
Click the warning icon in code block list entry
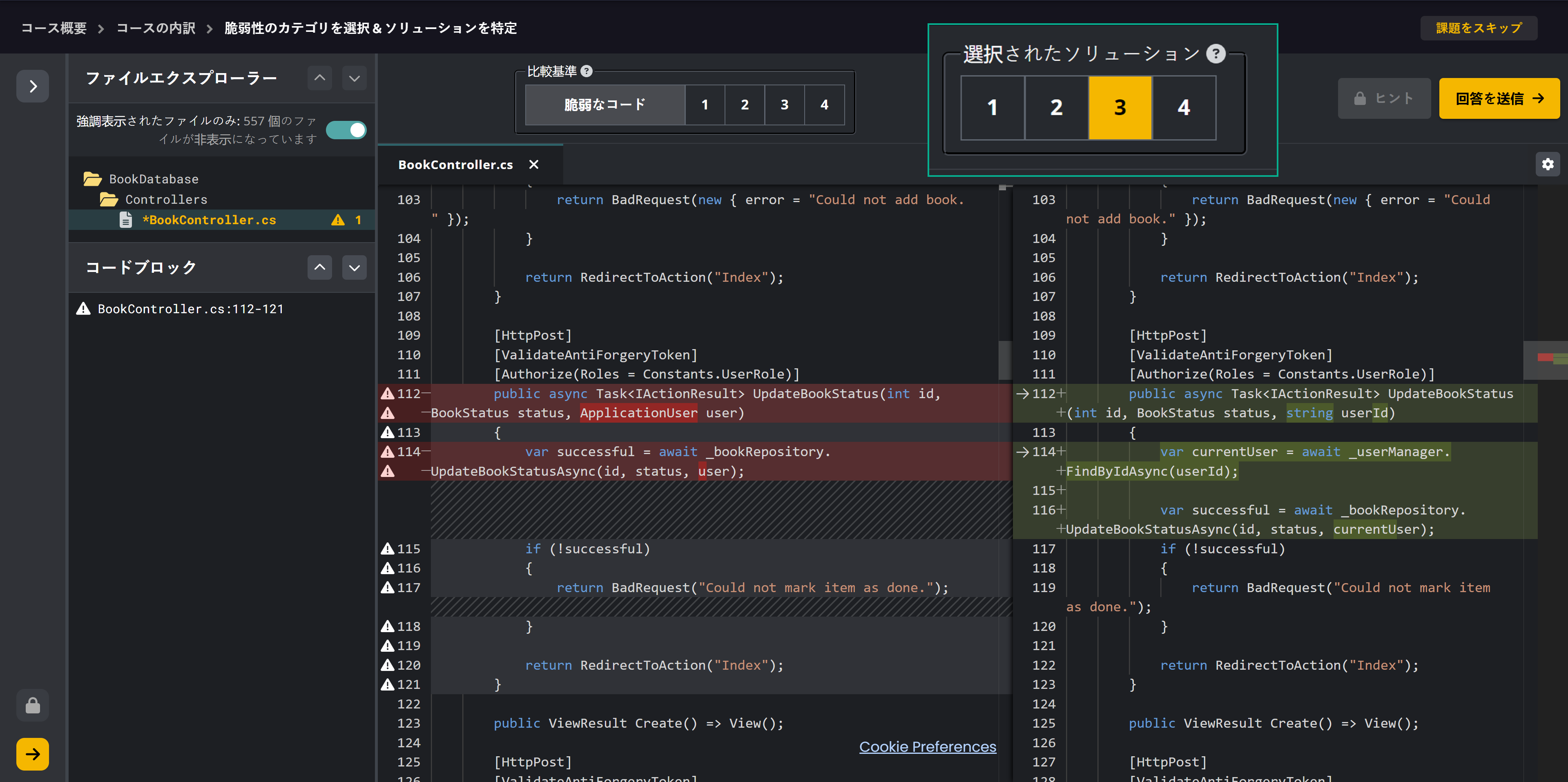point(83,309)
